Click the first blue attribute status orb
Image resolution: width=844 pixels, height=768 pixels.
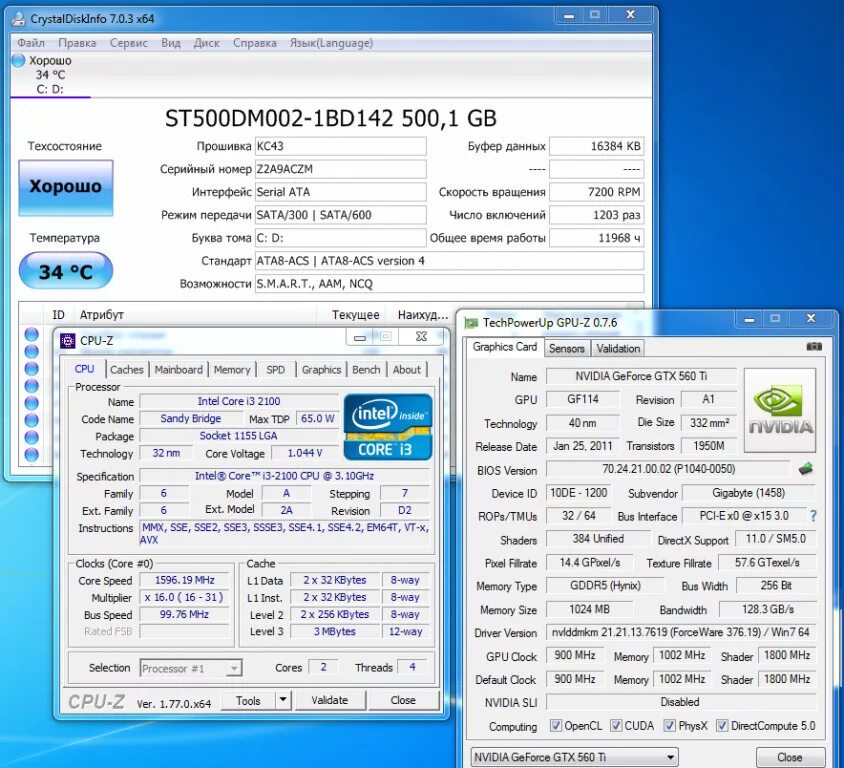pyautogui.click(x=31, y=334)
